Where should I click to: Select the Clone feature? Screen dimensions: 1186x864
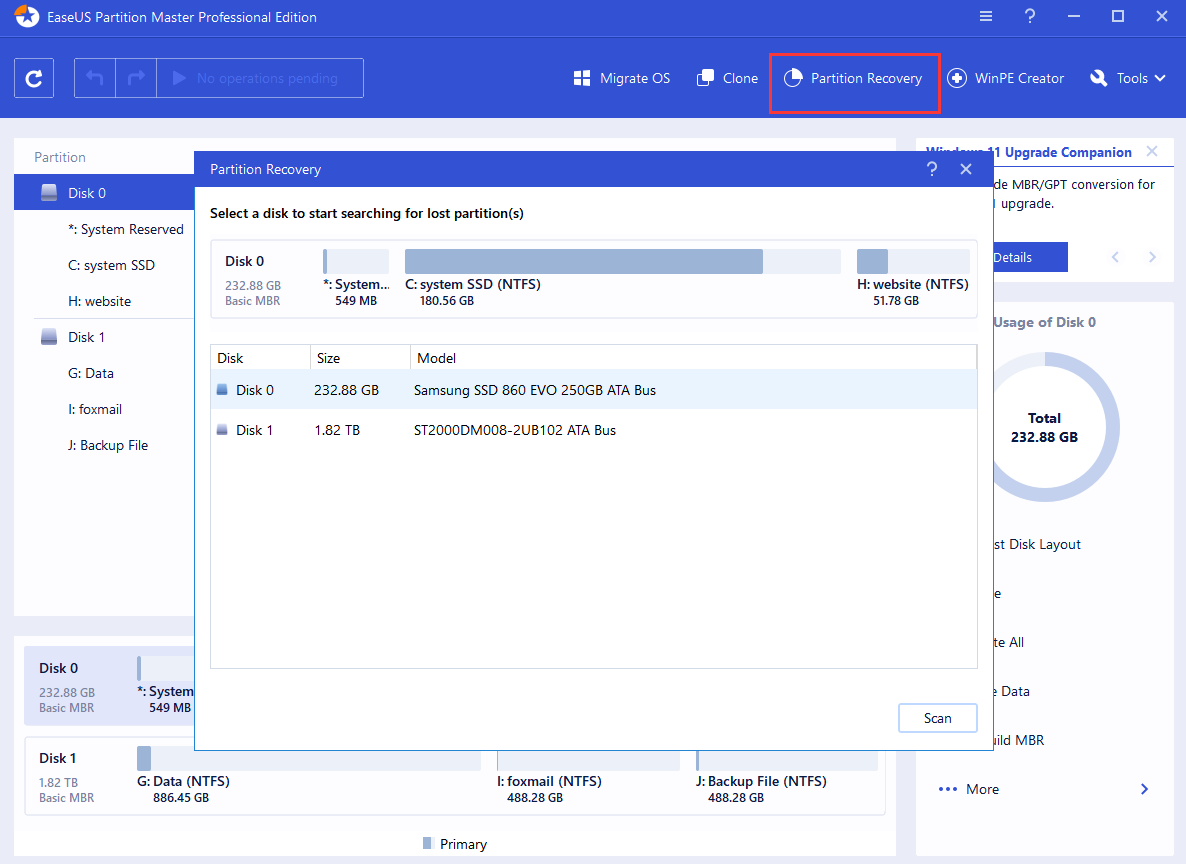(727, 77)
